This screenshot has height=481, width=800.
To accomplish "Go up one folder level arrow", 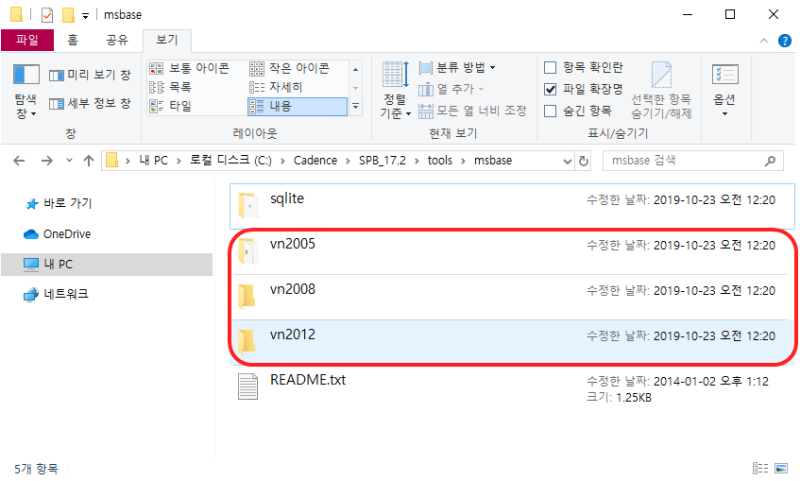I will click(89, 161).
